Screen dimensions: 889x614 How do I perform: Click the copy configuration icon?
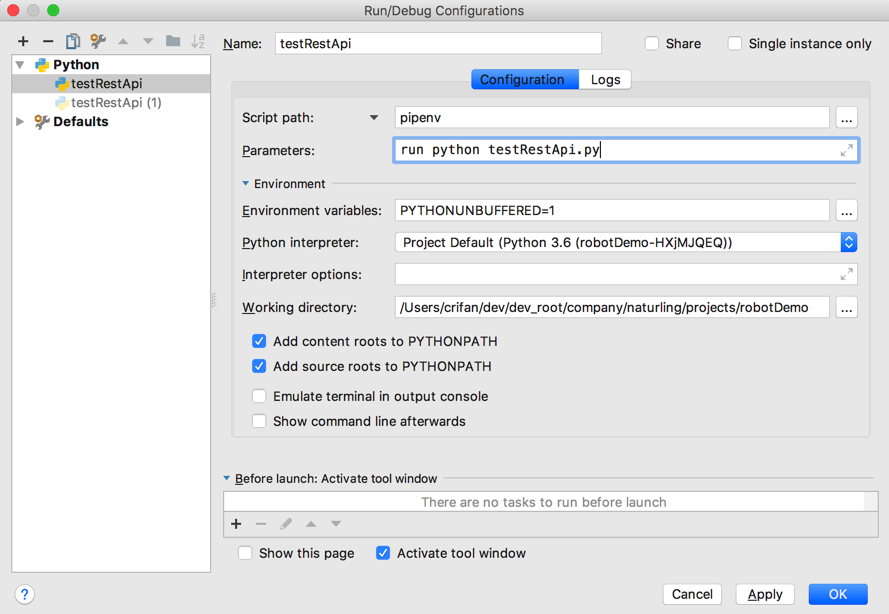coord(73,41)
